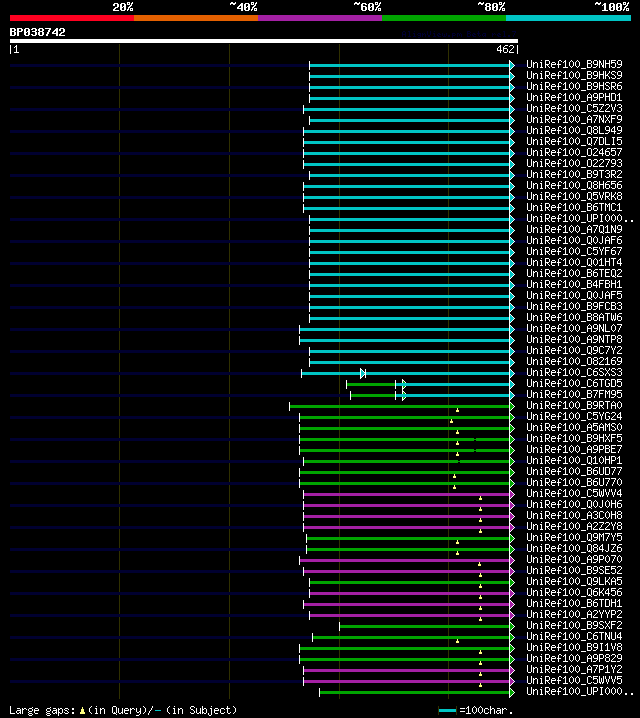
Task: Open hit UniRef100_A9PHD1
Action: (574, 97)
